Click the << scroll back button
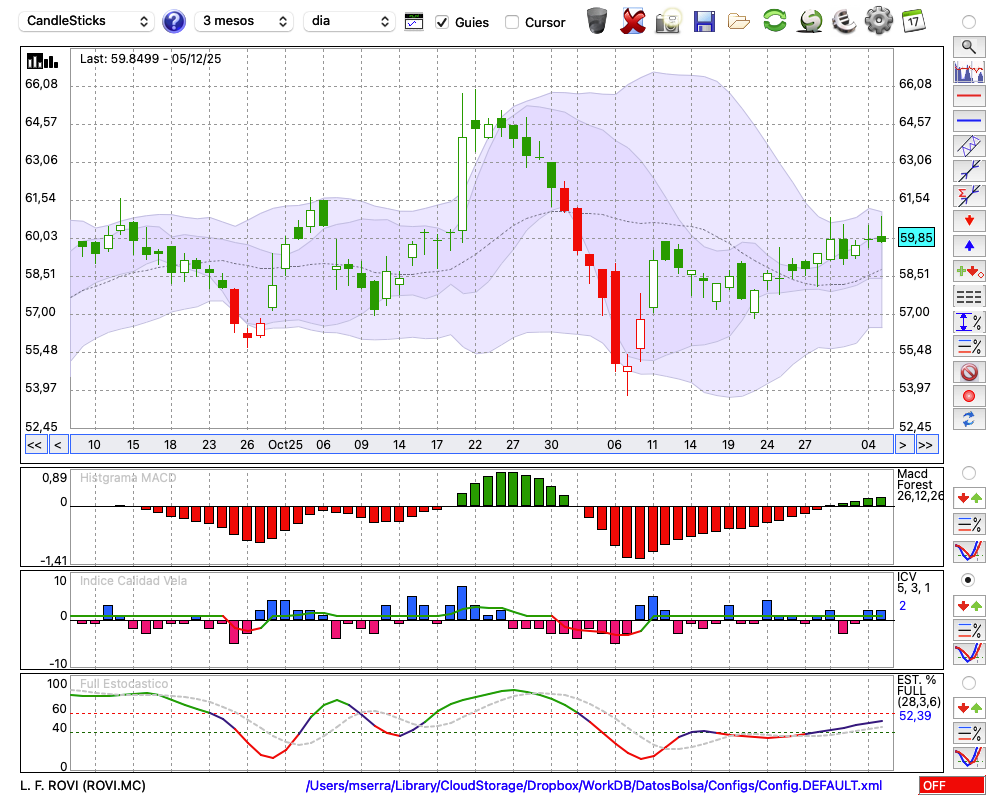Image resolution: width=1000 pixels, height=800 pixels. click(x=34, y=445)
